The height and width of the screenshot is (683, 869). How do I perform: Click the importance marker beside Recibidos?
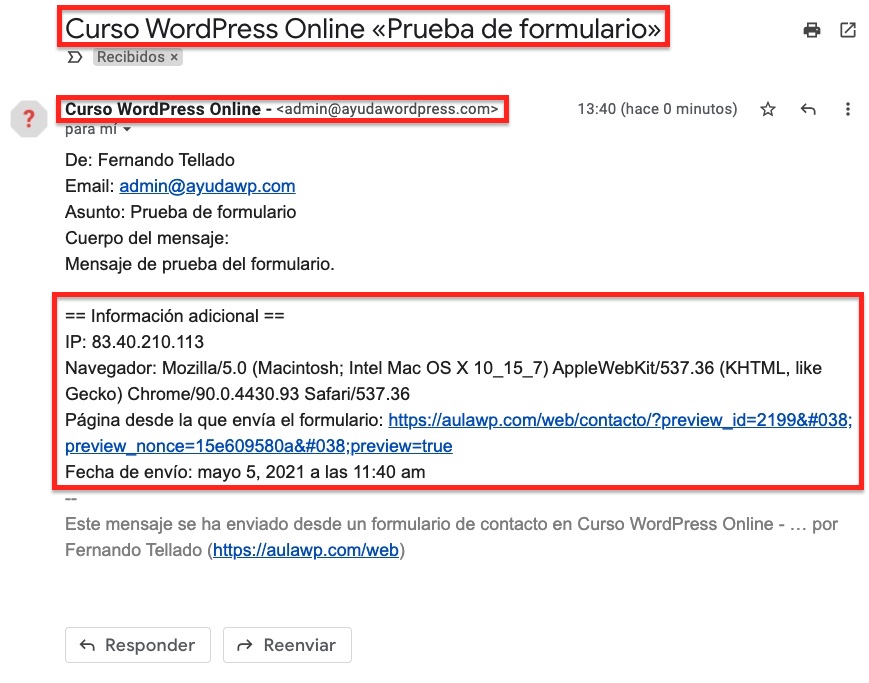[x=75, y=57]
